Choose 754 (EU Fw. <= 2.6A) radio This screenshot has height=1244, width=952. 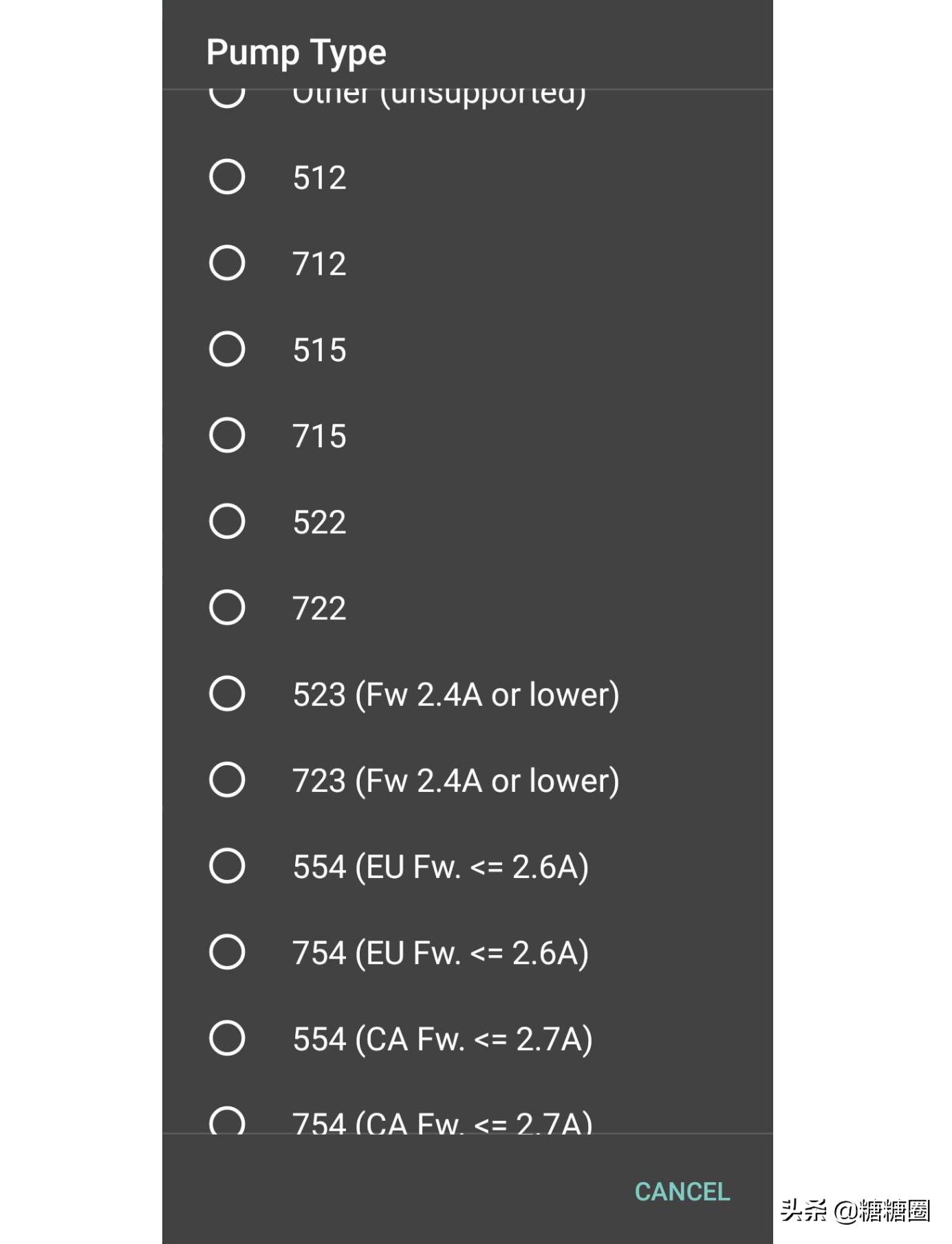point(227,952)
